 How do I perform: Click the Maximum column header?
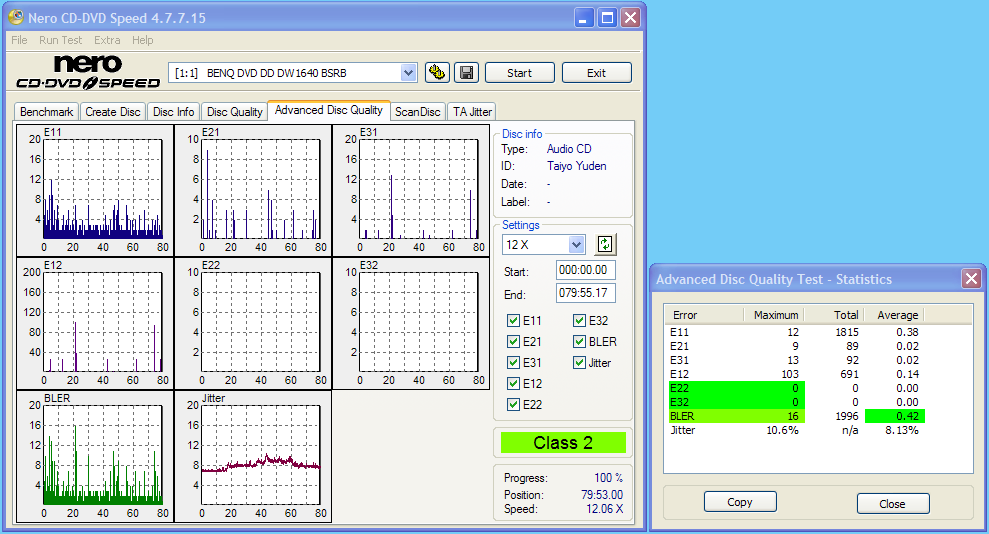[x=776, y=315]
